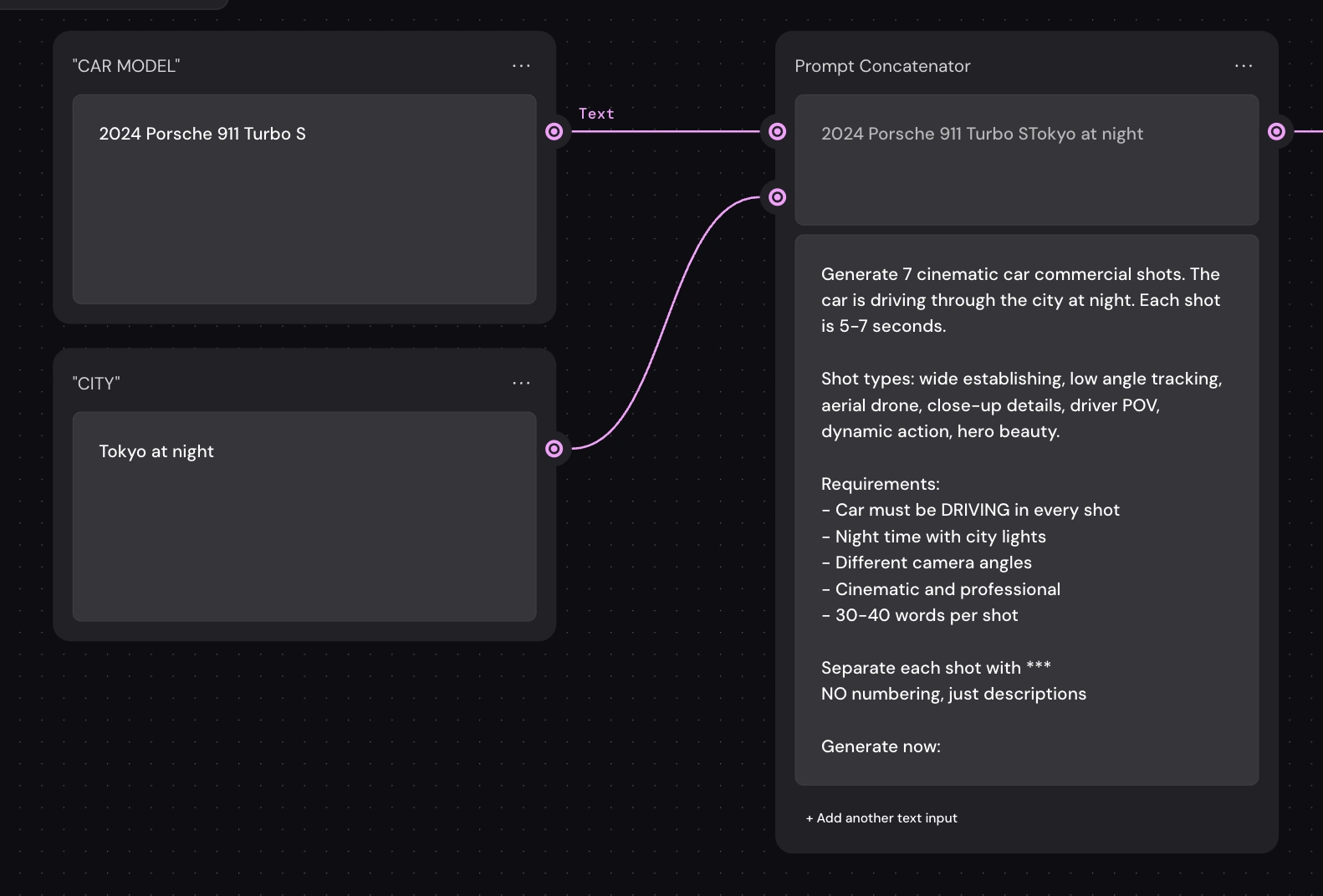Click the Prompt Concatenator output port
The width and height of the screenshot is (1323, 896).
[1276, 131]
